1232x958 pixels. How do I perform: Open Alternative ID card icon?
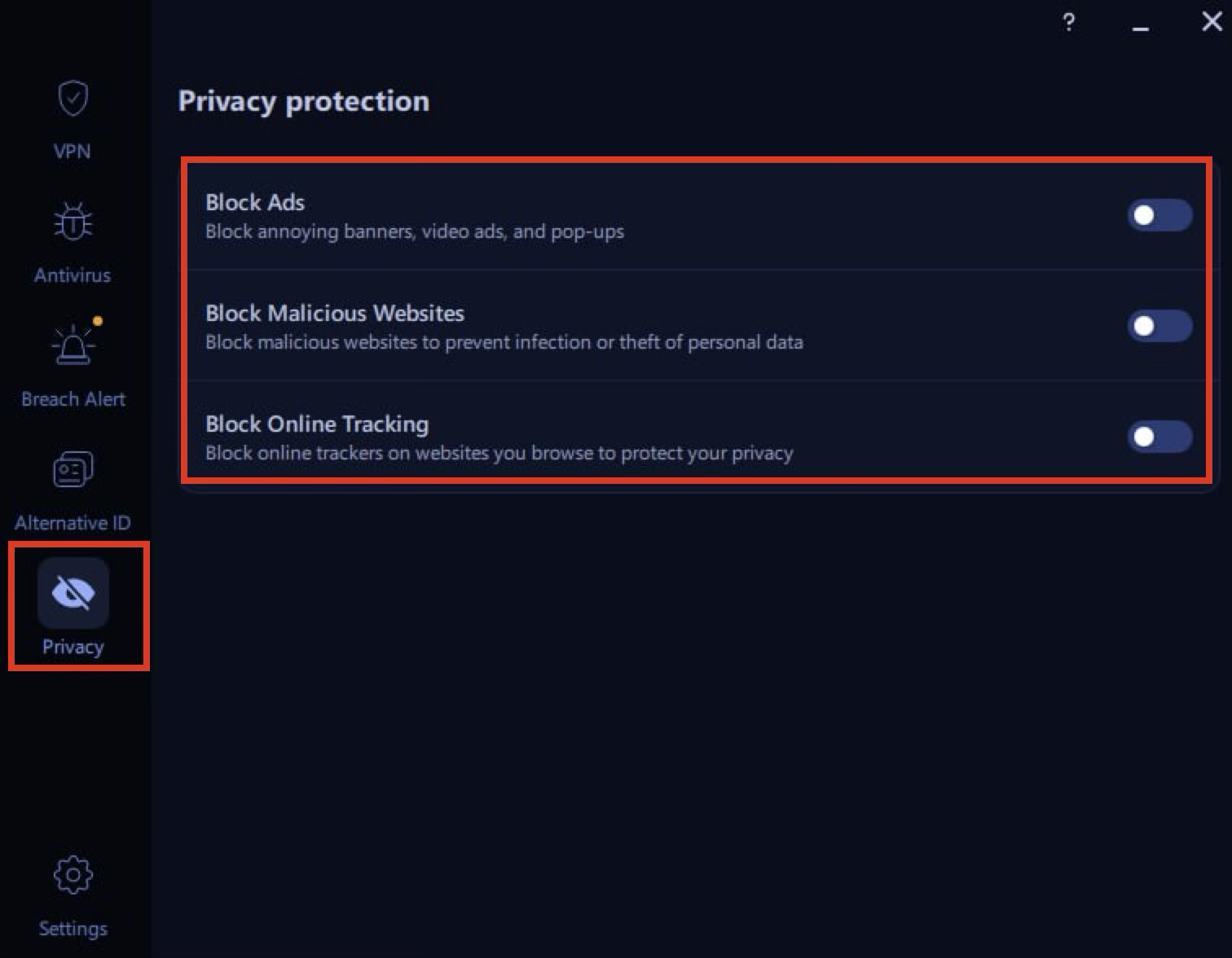pyautogui.click(x=73, y=468)
